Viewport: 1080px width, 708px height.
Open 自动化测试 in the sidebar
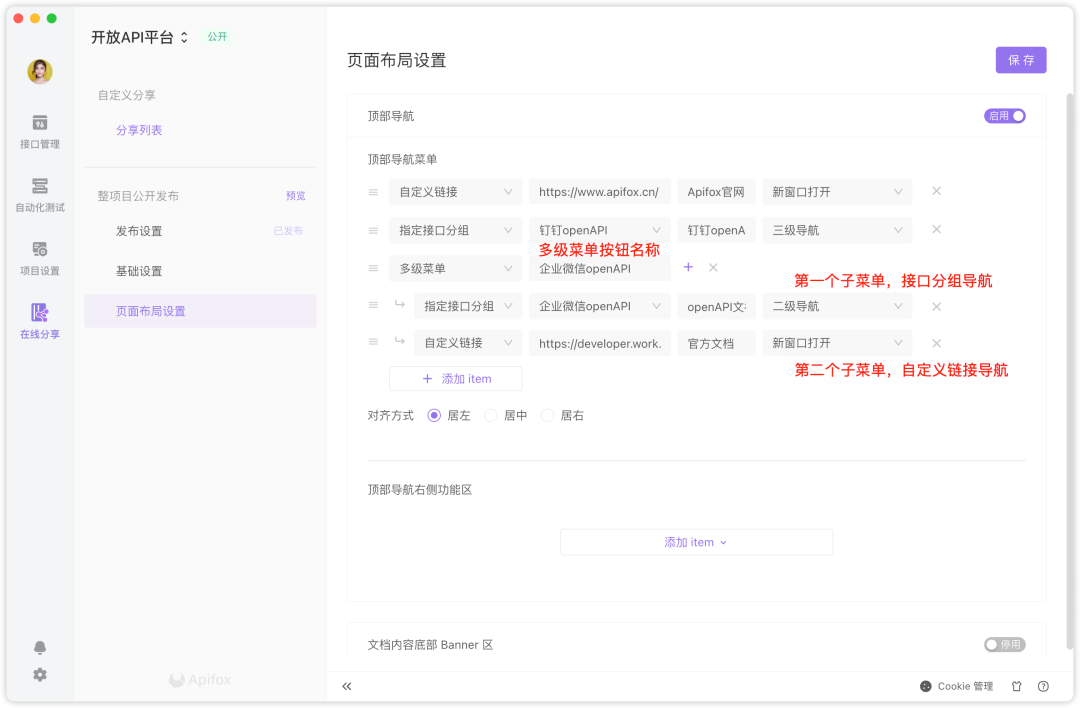(x=39, y=195)
